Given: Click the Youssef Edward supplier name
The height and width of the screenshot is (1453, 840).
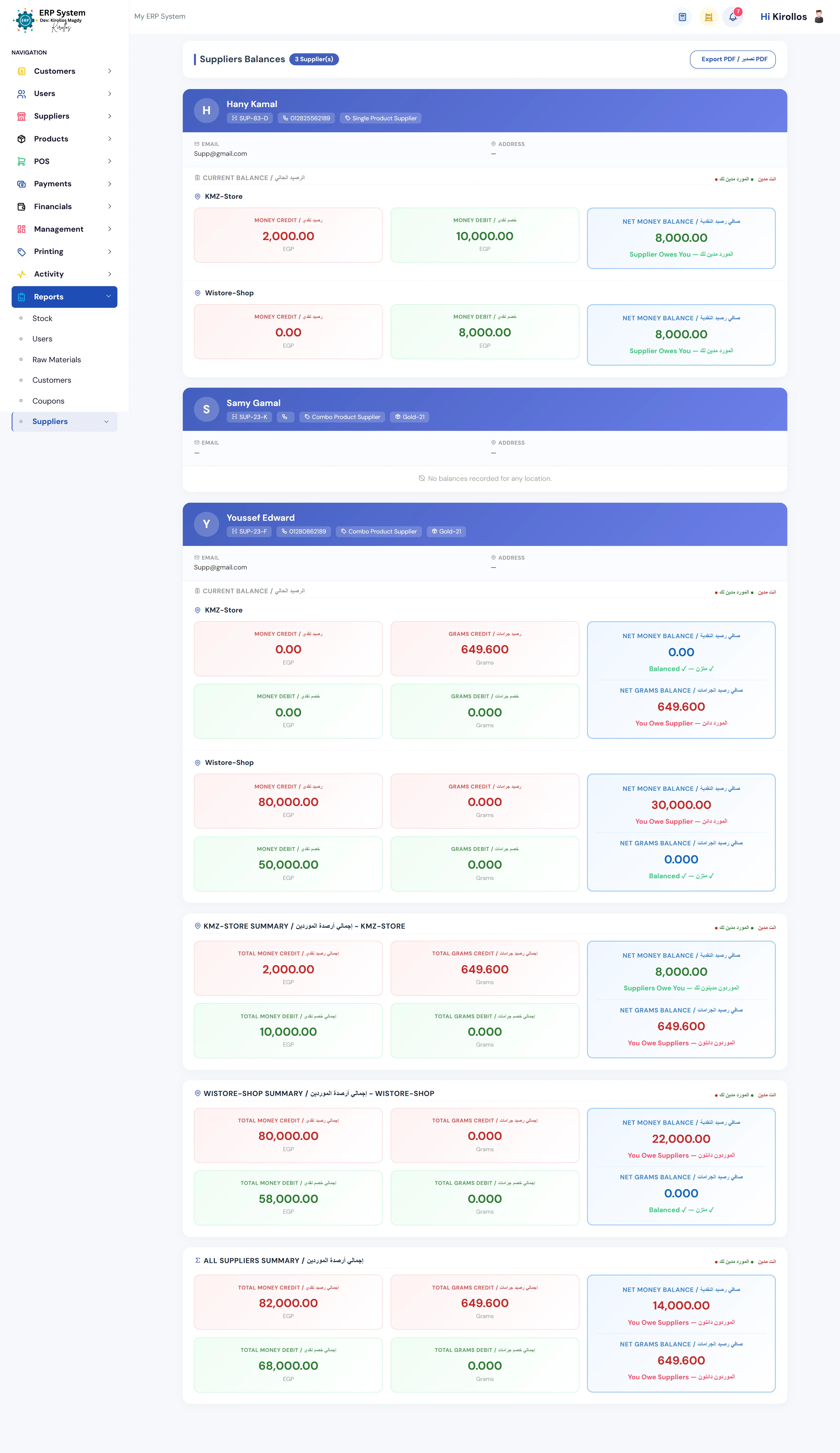Looking at the screenshot, I should [x=261, y=518].
